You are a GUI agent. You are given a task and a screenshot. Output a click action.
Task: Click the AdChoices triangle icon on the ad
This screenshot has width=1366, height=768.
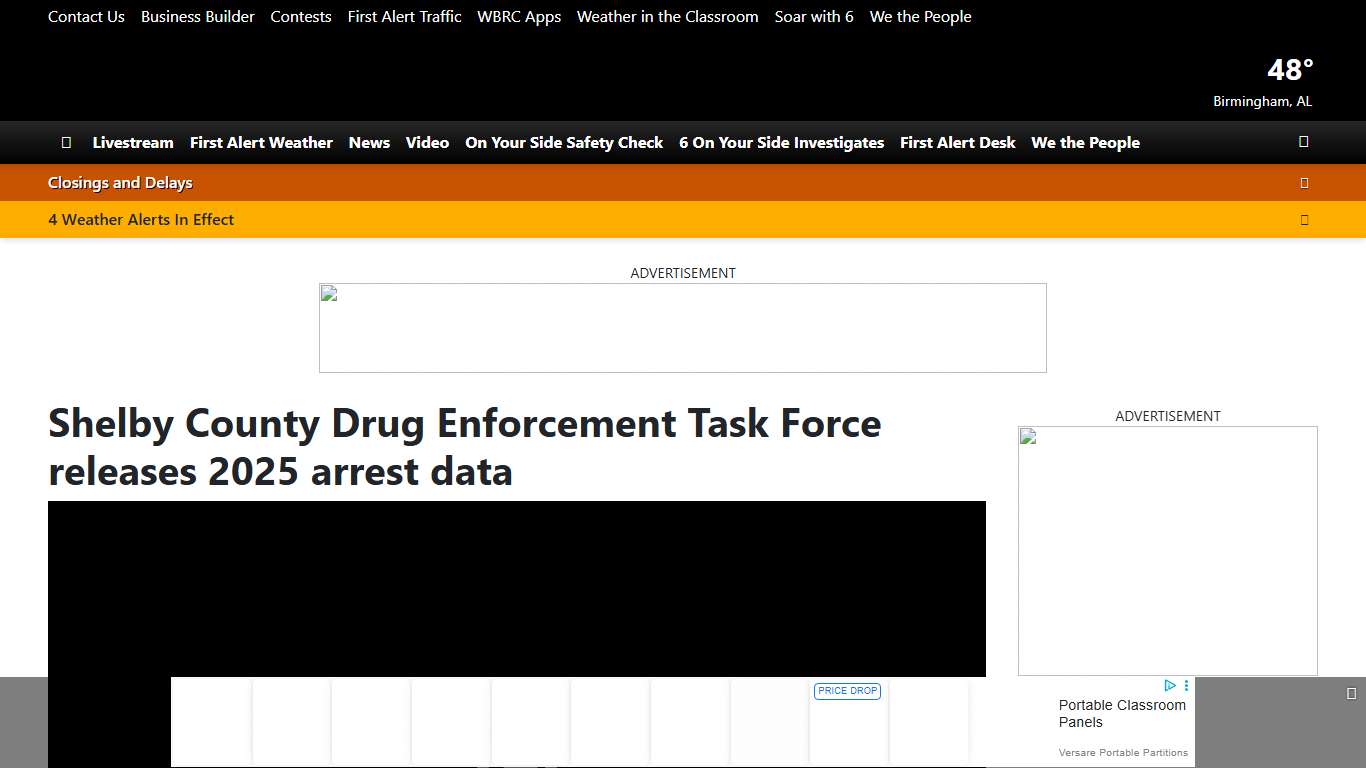[x=1171, y=685]
